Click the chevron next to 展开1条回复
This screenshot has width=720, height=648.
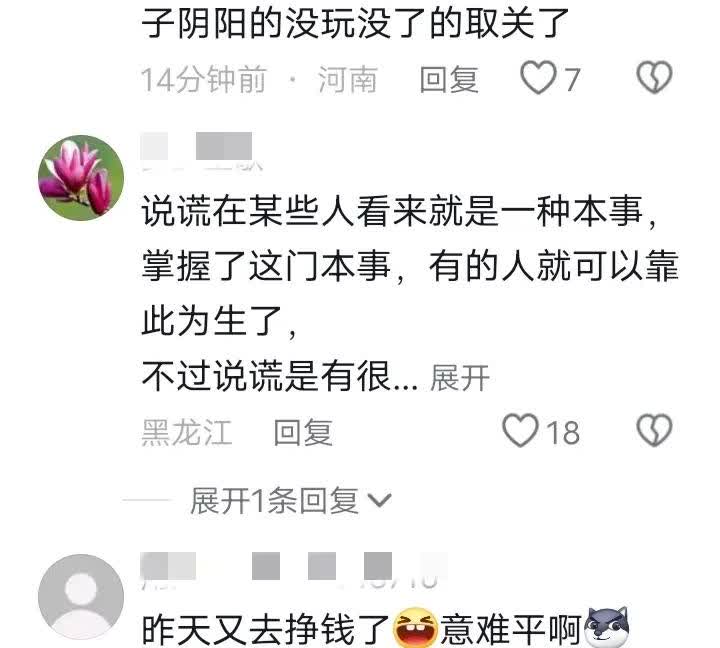point(380,501)
